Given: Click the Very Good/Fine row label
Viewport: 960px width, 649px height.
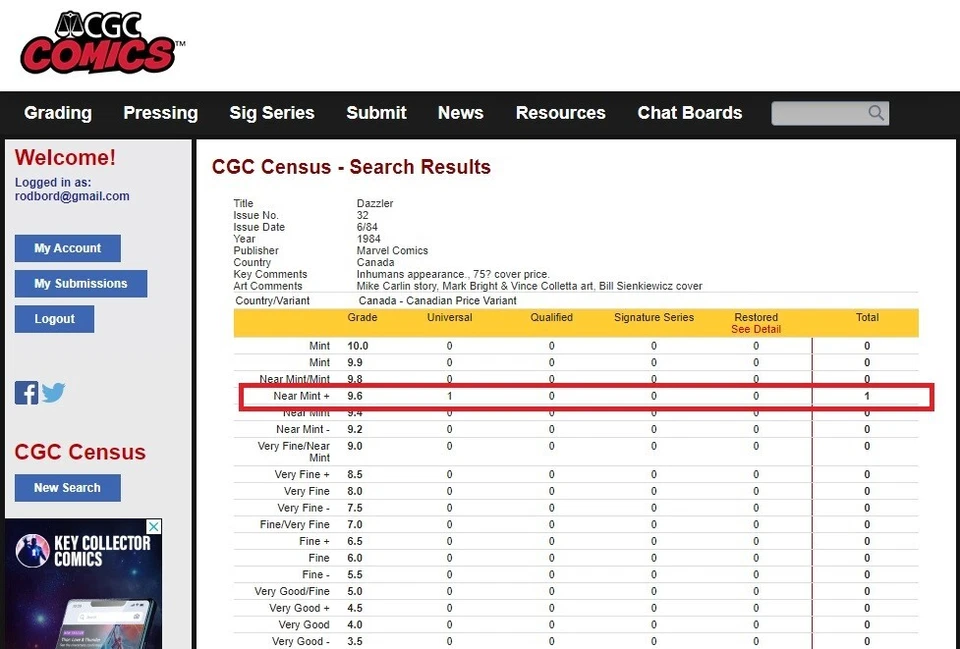Looking at the screenshot, I should tap(292, 591).
